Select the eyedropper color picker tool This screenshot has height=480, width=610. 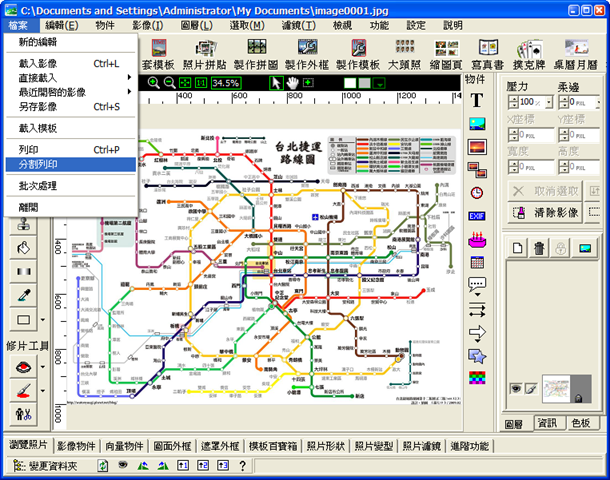(x=24, y=295)
